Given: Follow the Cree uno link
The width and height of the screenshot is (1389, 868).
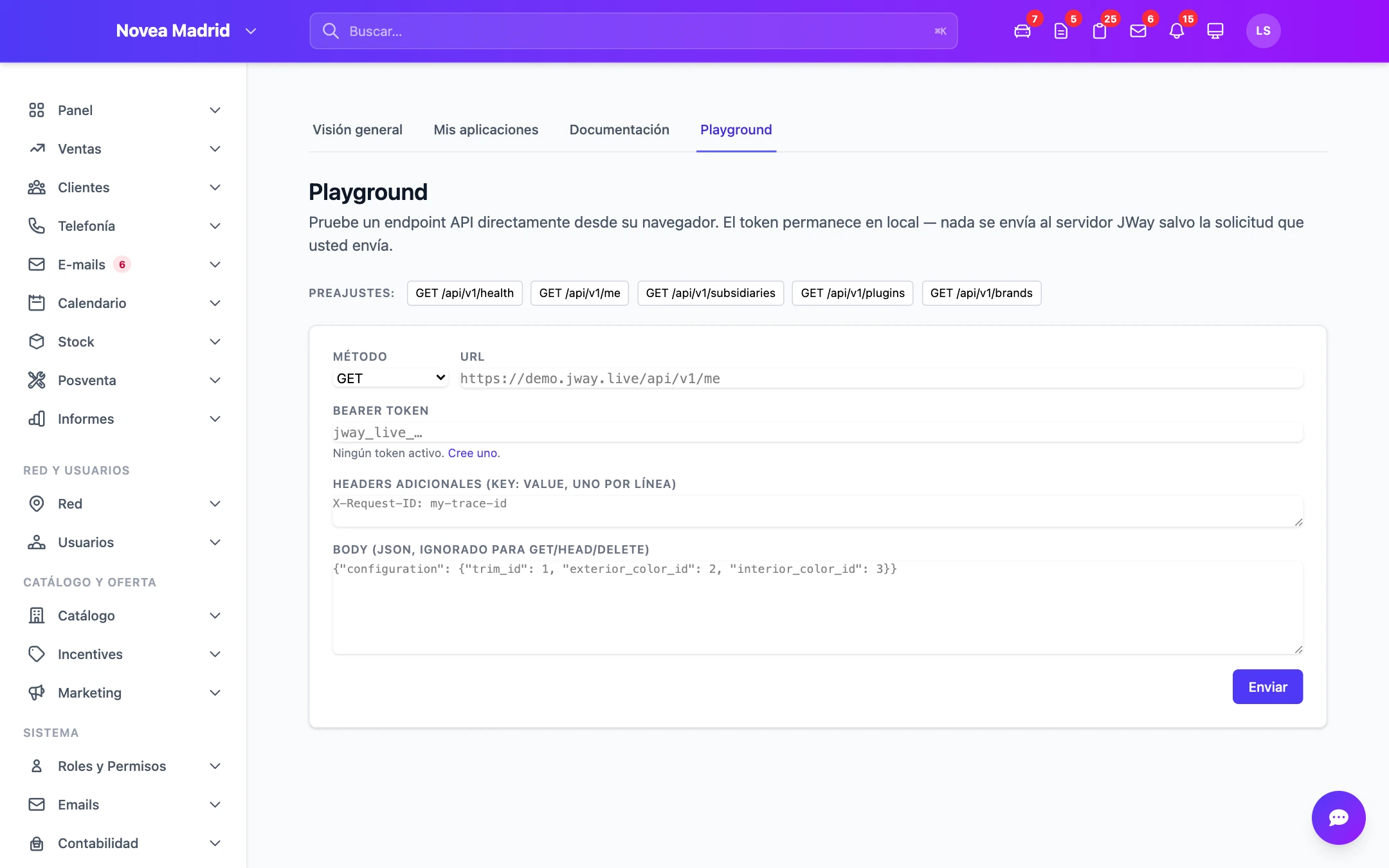Looking at the screenshot, I should click(473, 453).
